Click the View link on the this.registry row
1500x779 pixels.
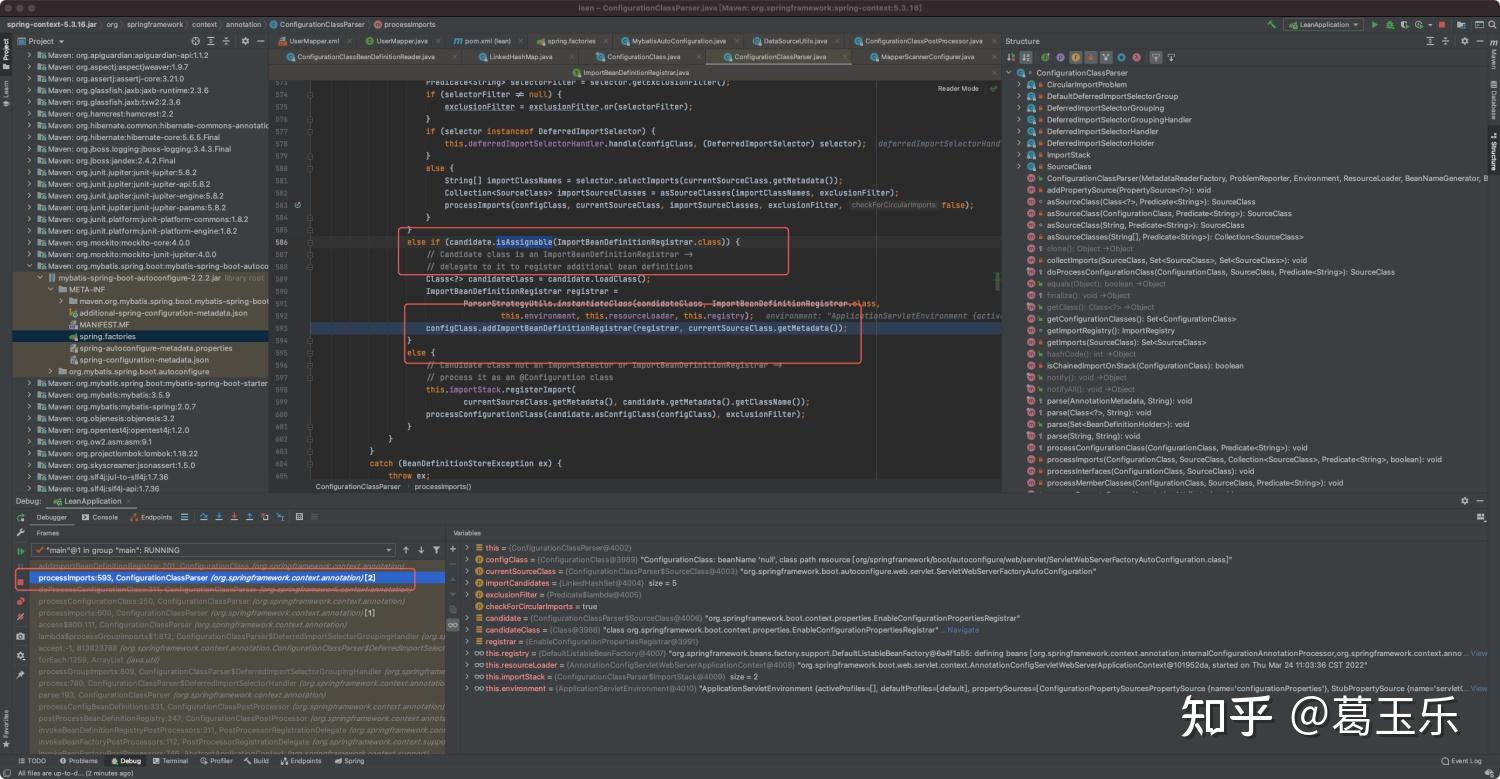click(1478, 653)
